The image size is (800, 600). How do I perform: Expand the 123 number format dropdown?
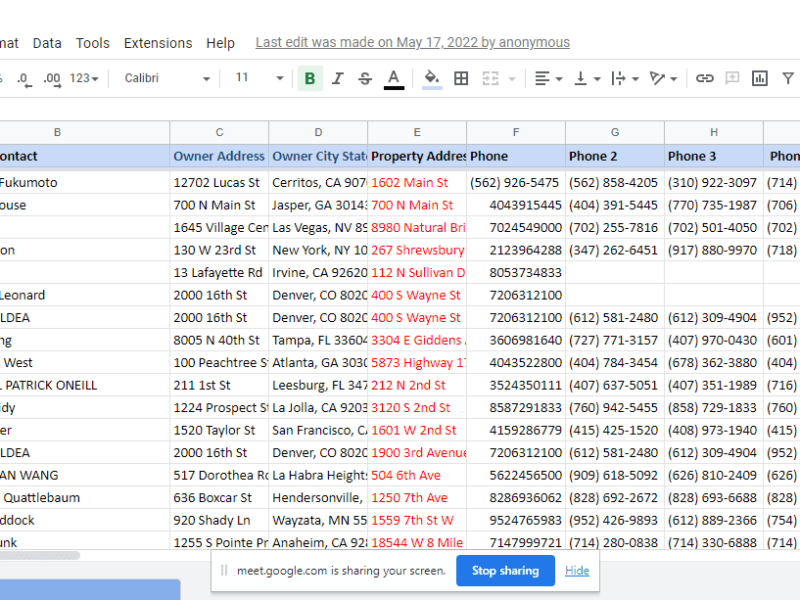tap(84, 78)
